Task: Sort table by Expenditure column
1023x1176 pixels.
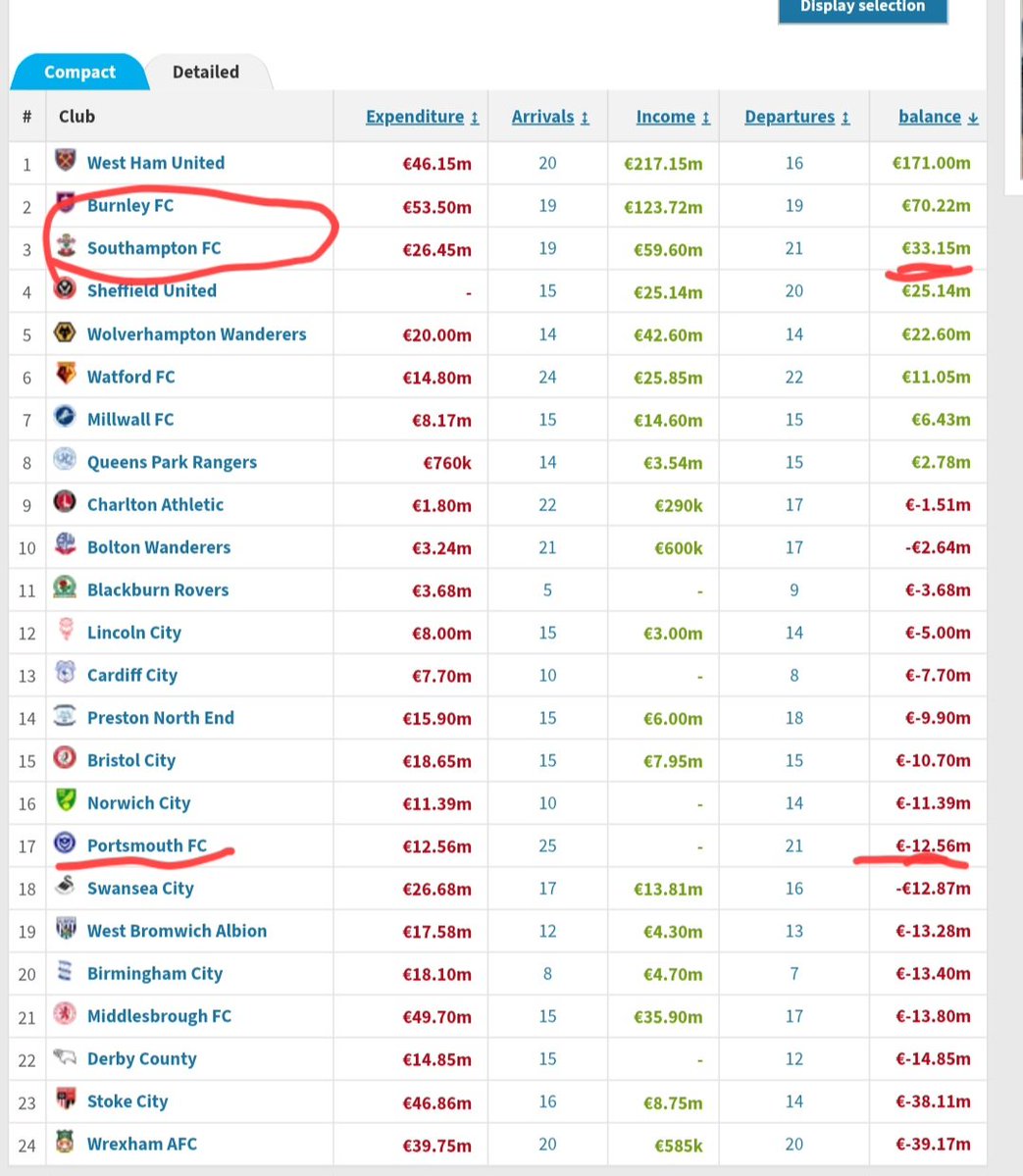Action: click(x=423, y=117)
